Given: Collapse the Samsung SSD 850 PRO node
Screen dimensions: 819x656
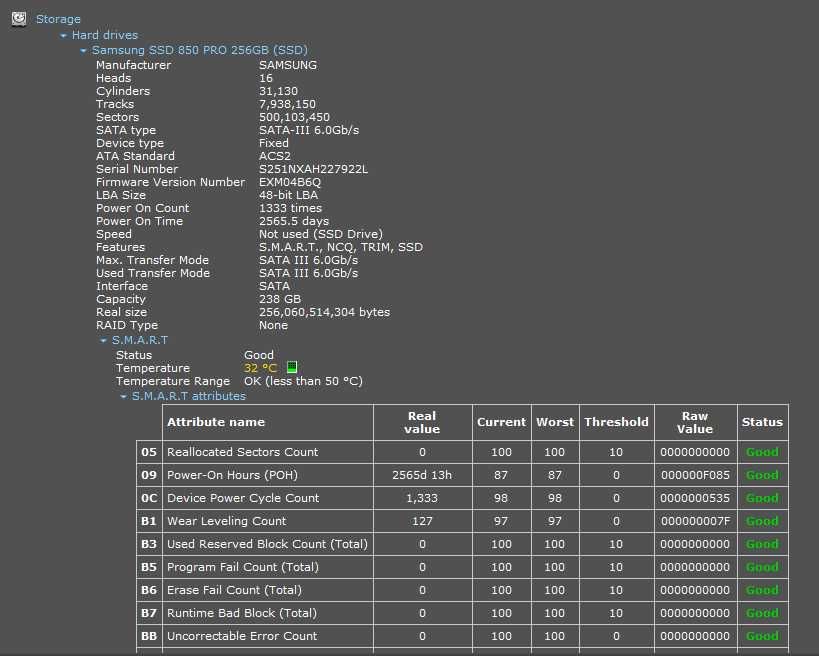Looking at the screenshot, I should click(83, 50).
